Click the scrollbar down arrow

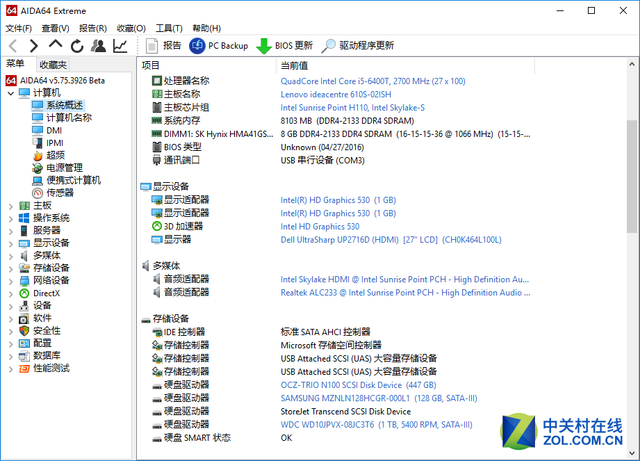pos(632,453)
